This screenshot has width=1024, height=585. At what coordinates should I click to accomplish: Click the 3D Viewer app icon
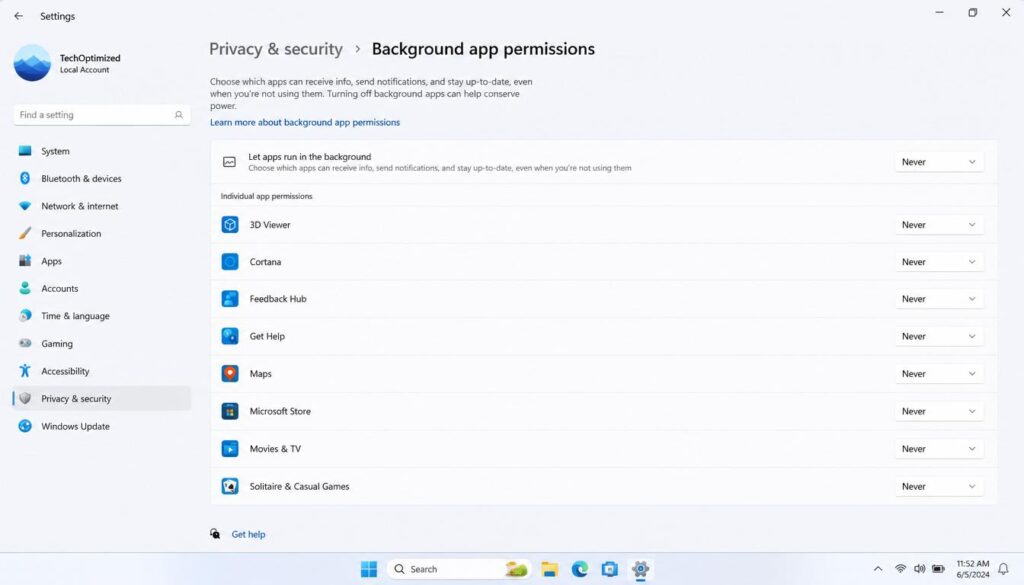230,225
